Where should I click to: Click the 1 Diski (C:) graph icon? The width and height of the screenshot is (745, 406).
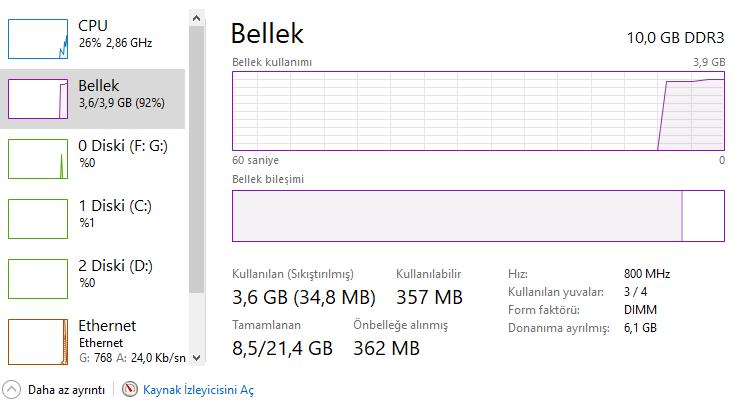pyautogui.click(x=38, y=218)
